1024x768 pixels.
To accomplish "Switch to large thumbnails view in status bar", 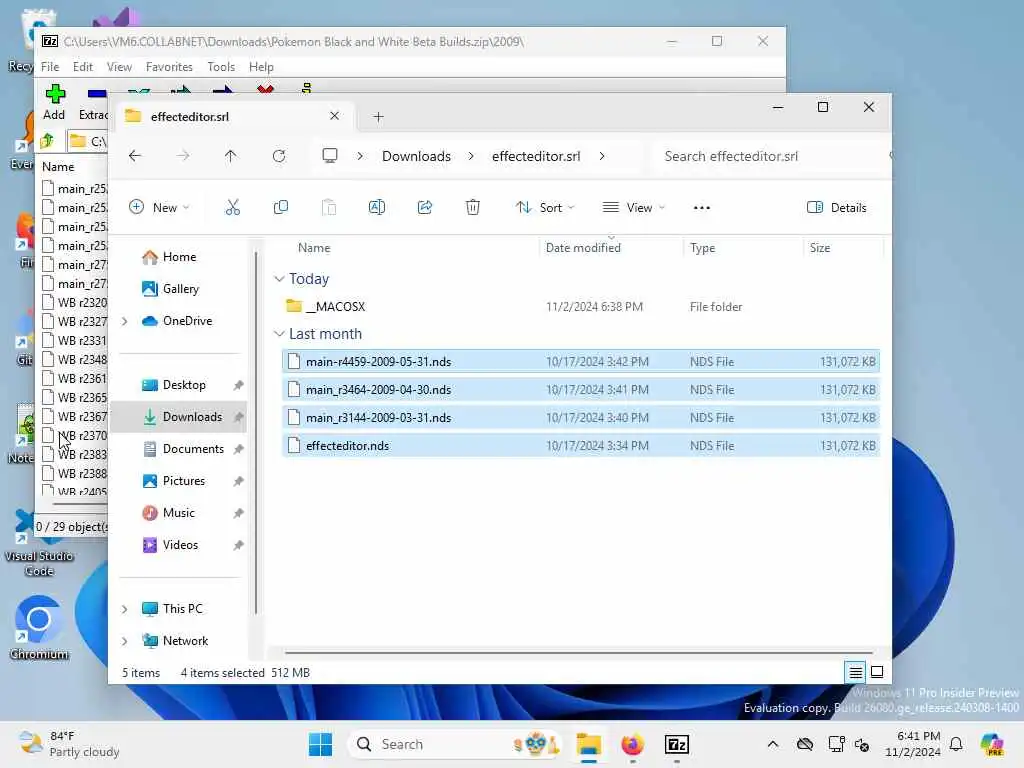I will pyautogui.click(x=877, y=671).
